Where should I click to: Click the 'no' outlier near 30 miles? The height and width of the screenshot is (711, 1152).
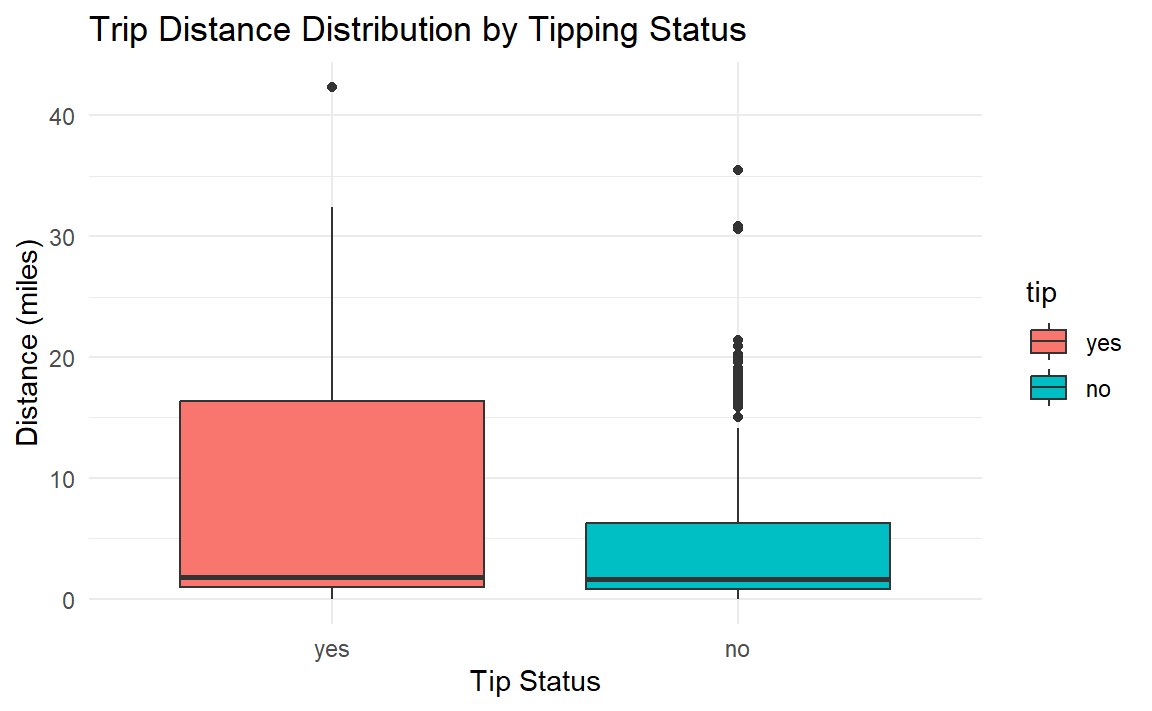click(738, 228)
